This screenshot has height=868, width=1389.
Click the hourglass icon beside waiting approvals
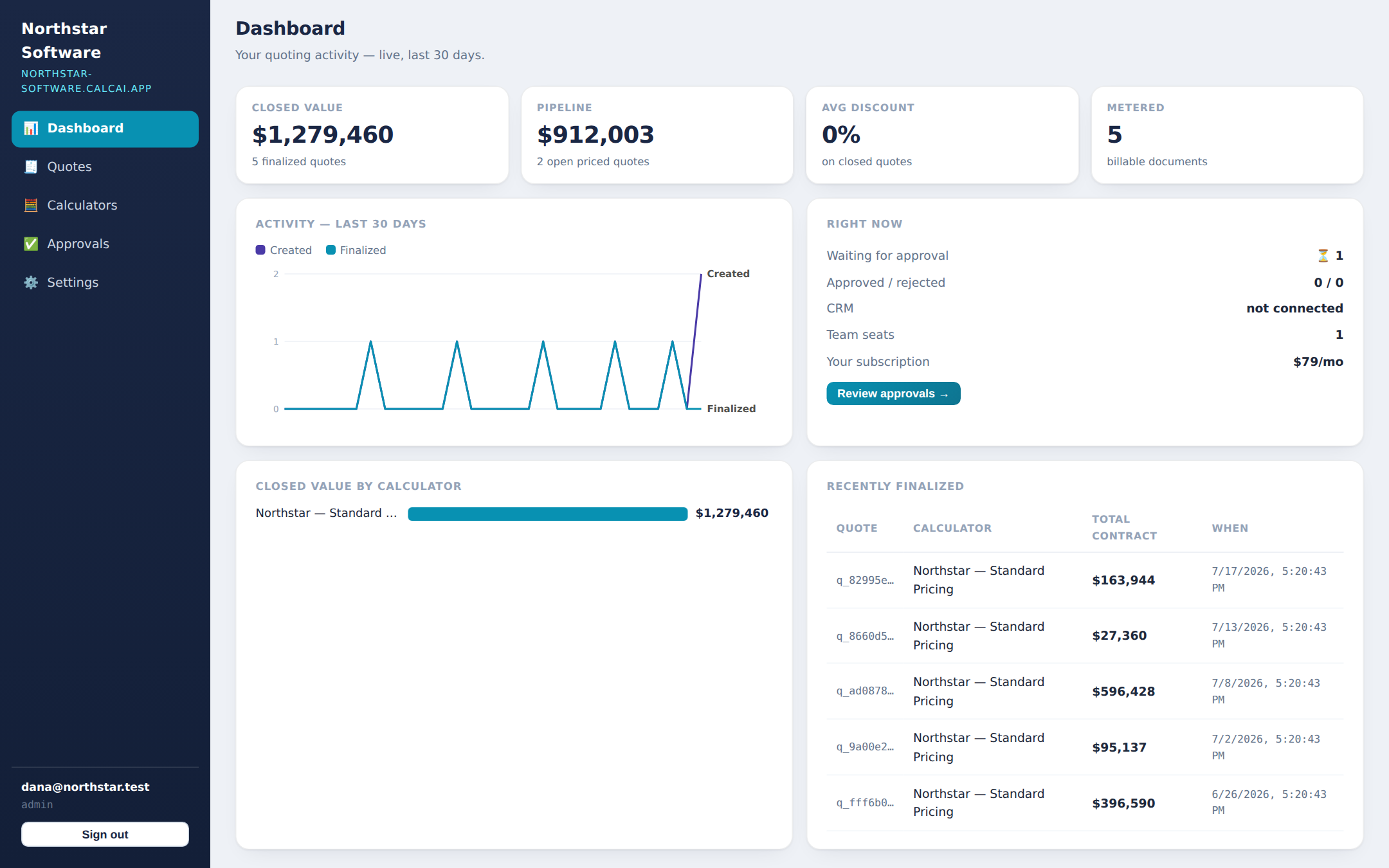(1323, 256)
